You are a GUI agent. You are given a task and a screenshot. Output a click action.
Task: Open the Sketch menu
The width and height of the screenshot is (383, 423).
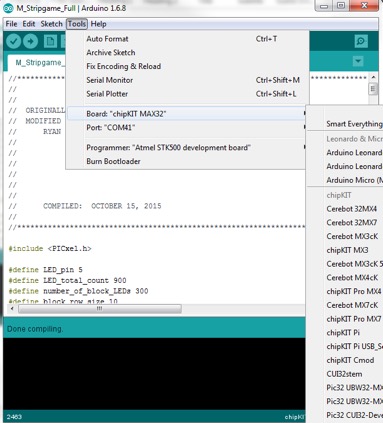pyautogui.click(x=51, y=24)
